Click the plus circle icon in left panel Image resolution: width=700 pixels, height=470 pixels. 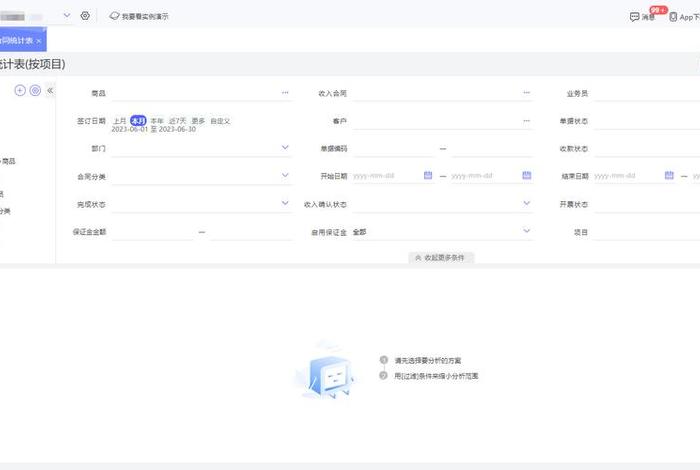pos(20,90)
